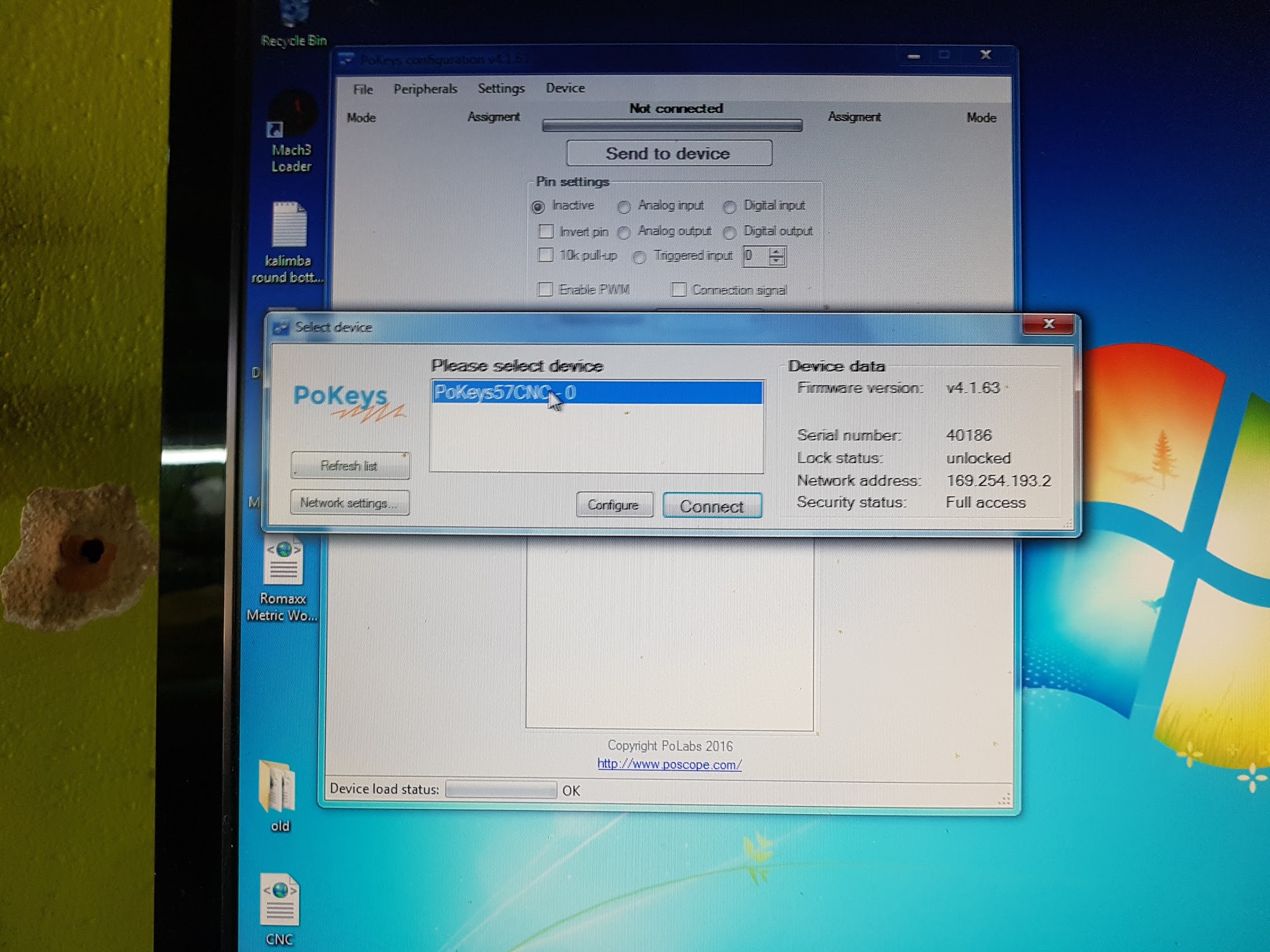Select the Inactive radio button
Image resolution: width=1270 pixels, height=952 pixels.
(x=539, y=207)
